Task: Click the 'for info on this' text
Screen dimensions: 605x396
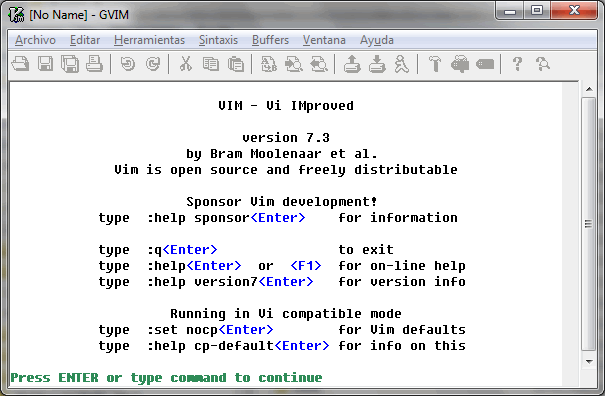Action: 402,346
